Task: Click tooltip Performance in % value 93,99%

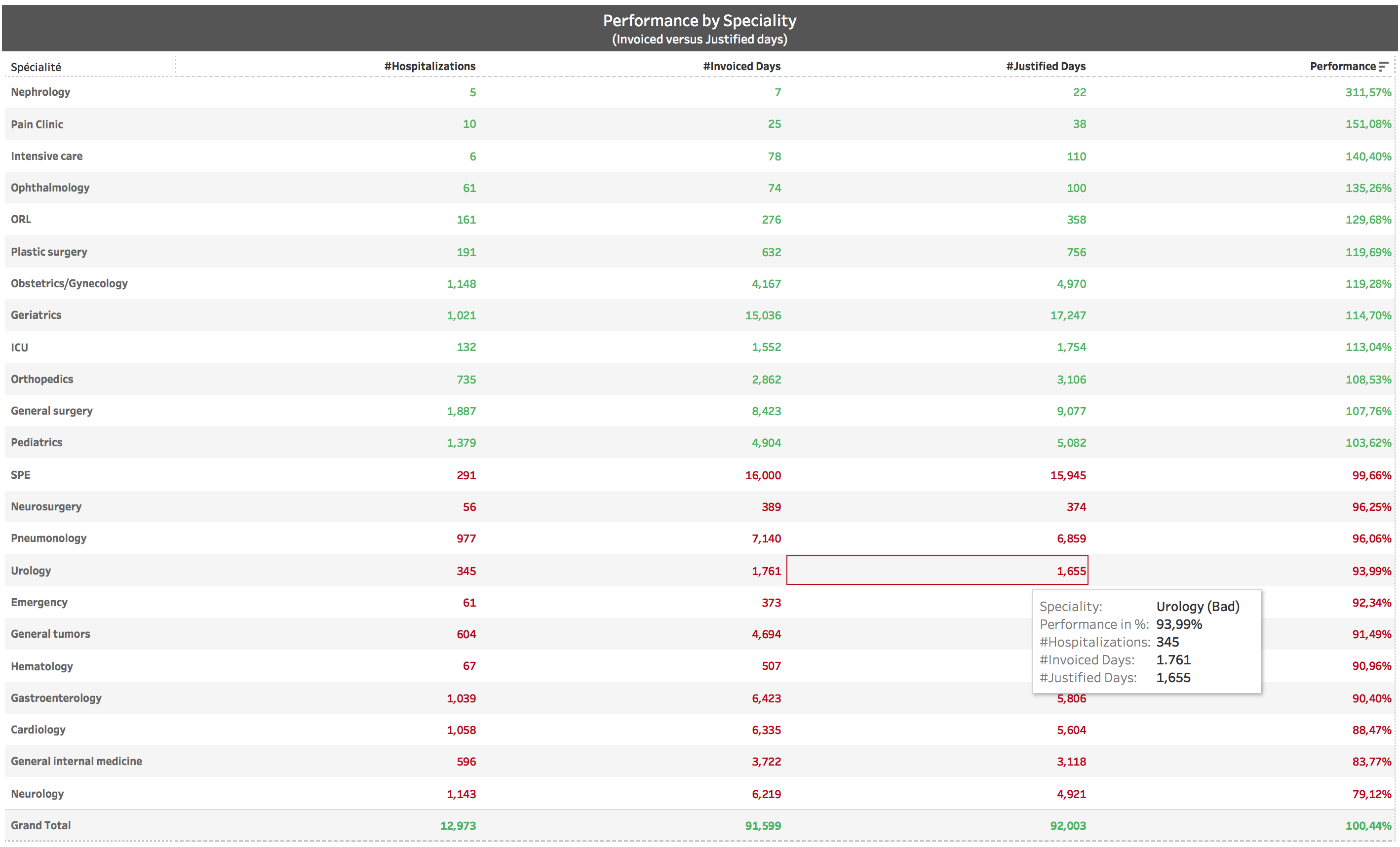Action: 1179,624
